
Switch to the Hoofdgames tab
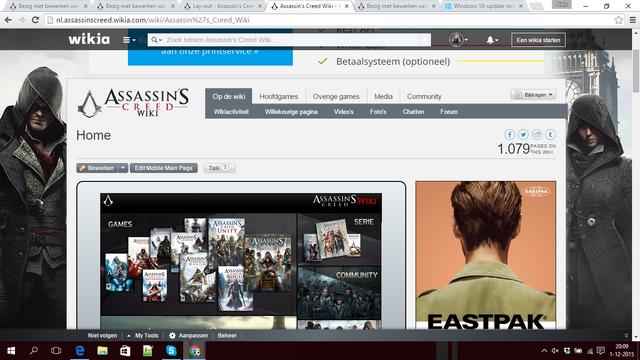tap(279, 96)
